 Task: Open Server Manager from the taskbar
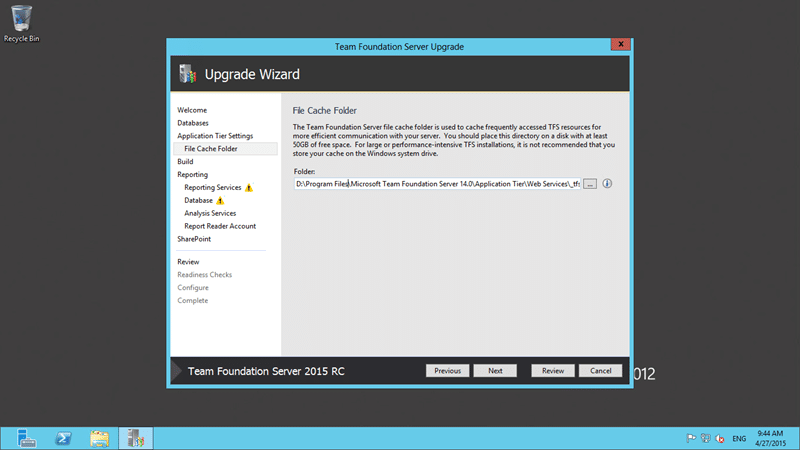tap(26, 438)
